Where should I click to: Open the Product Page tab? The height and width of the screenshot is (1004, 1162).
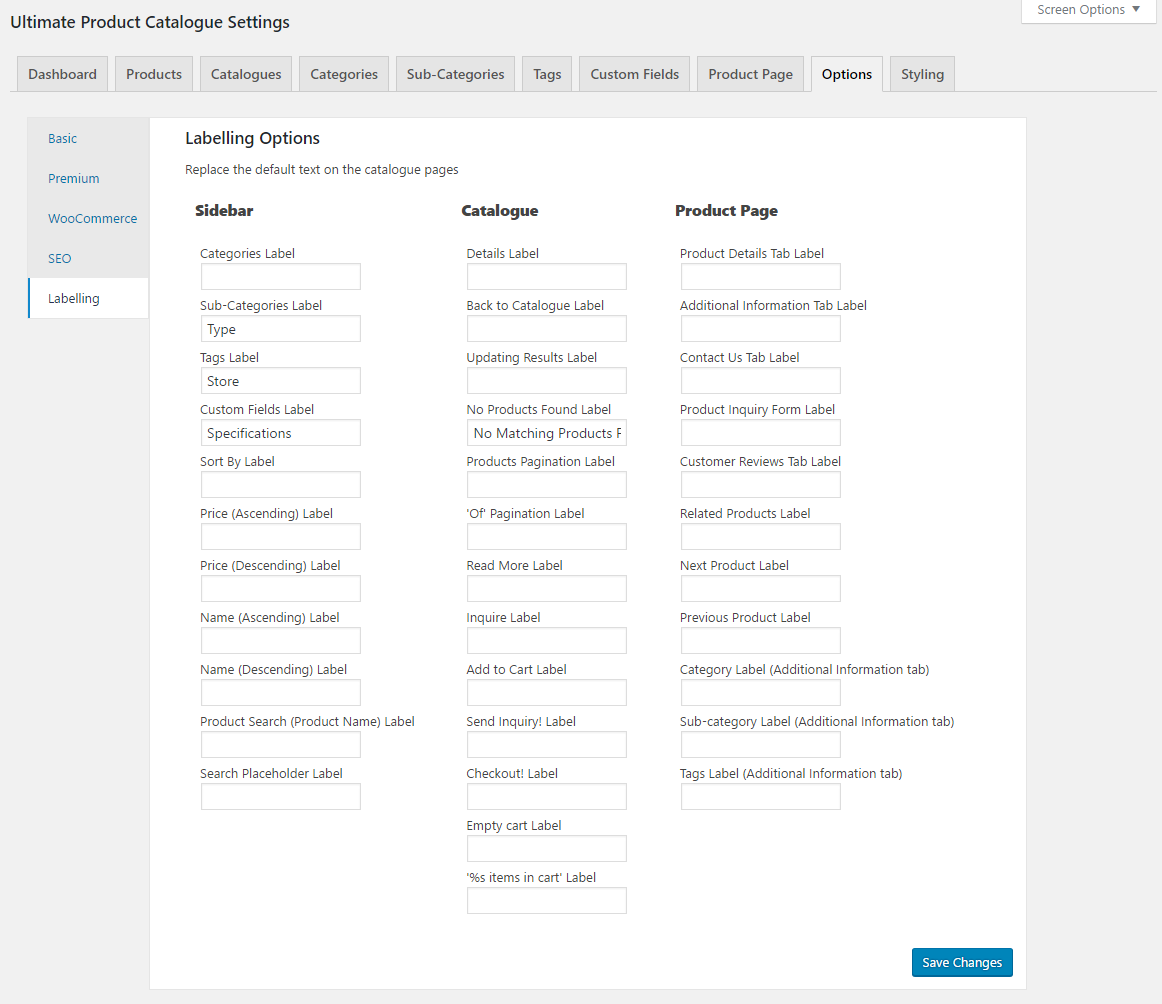point(750,74)
